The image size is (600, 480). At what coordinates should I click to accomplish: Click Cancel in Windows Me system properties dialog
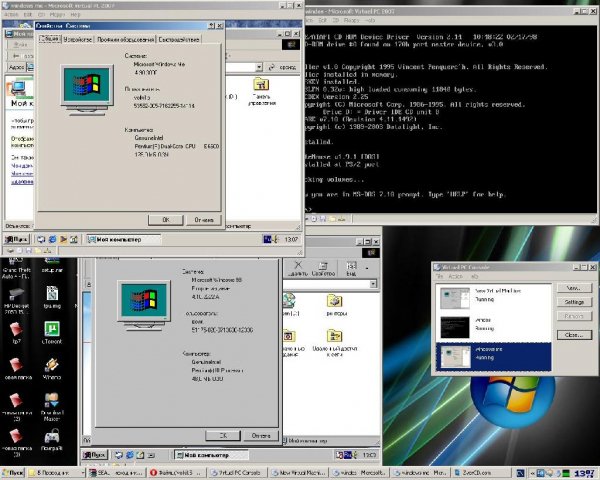(204, 220)
